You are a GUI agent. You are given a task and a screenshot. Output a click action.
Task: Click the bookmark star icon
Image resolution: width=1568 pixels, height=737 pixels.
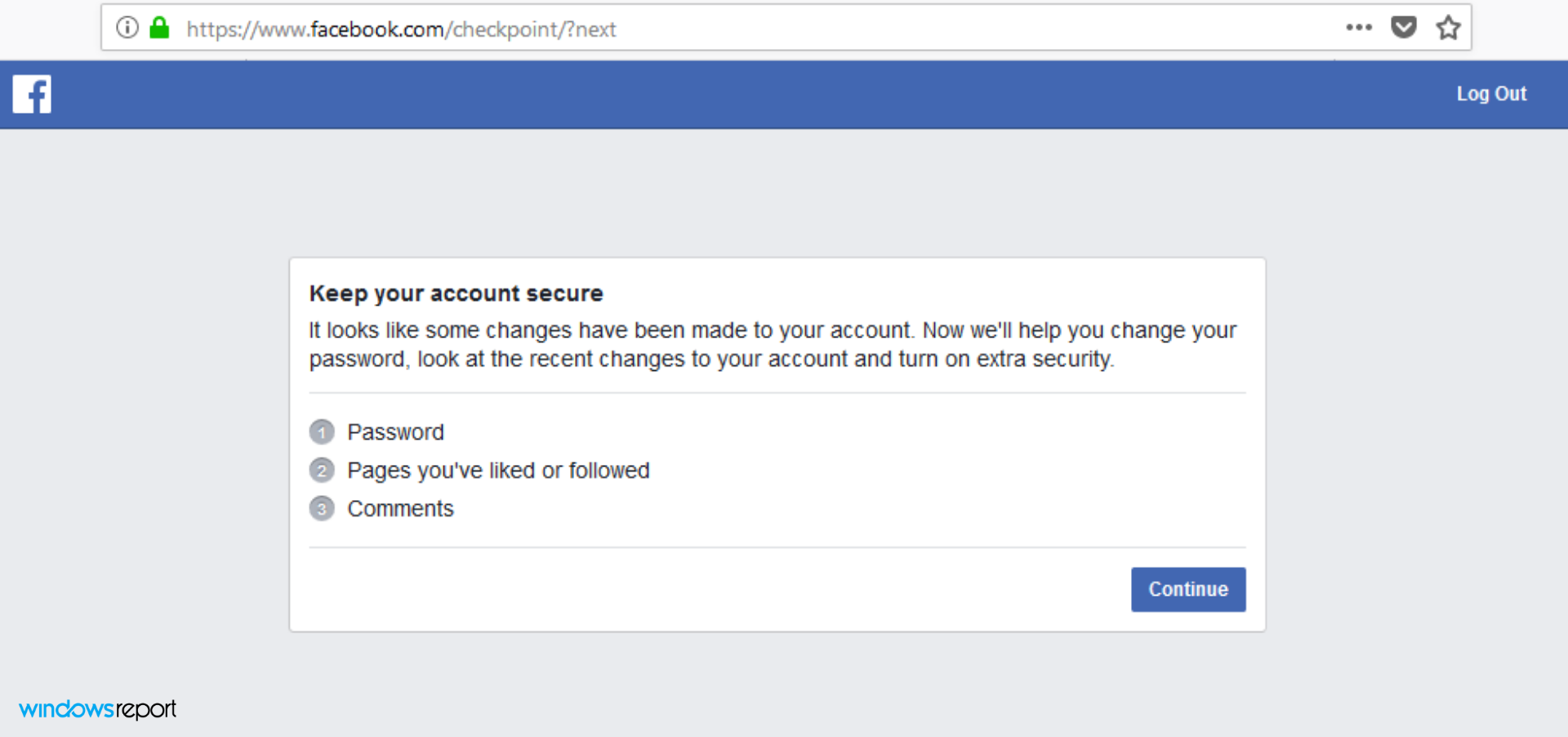[1448, 27]
